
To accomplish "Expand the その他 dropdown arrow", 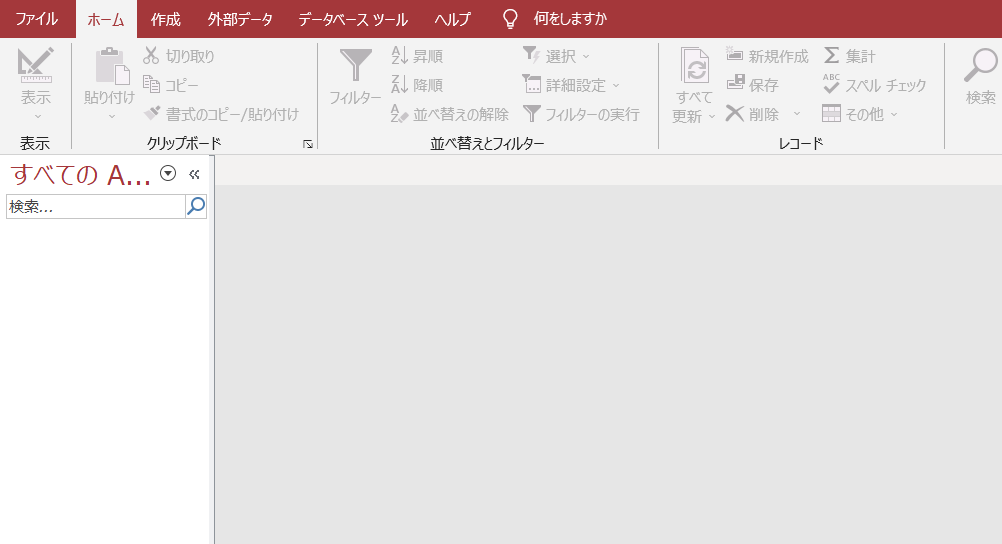I will point(894,115).
